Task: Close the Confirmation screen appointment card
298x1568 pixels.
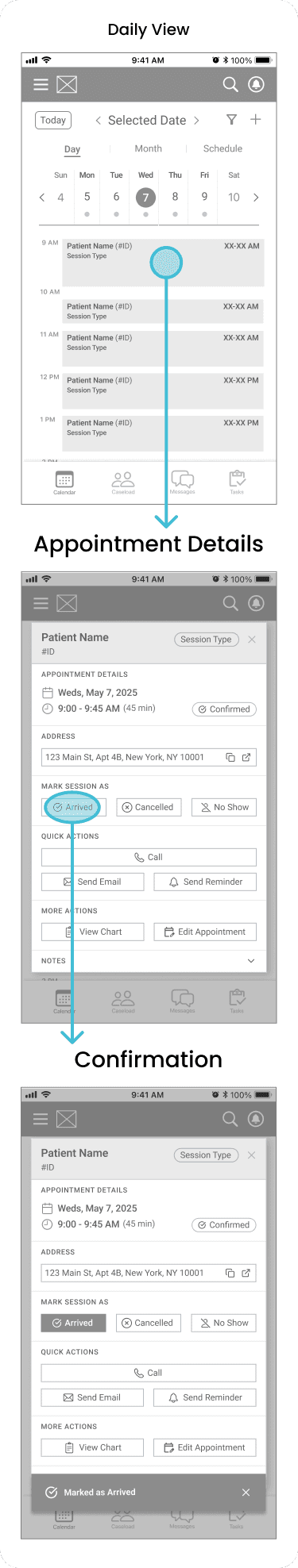Action: click(x=252, y=1155)
